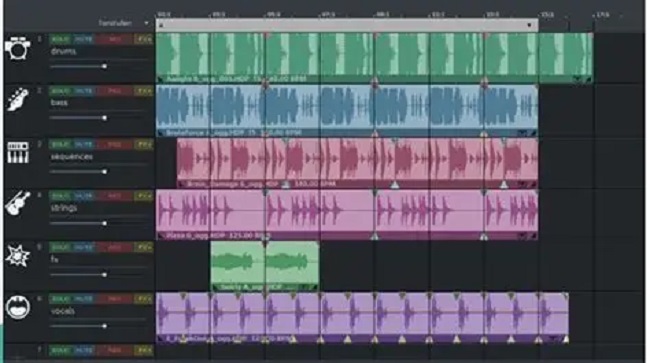This screenshot has height=363, width=650.
Task: Mute the bass track
Action: [x=83, y=91]
